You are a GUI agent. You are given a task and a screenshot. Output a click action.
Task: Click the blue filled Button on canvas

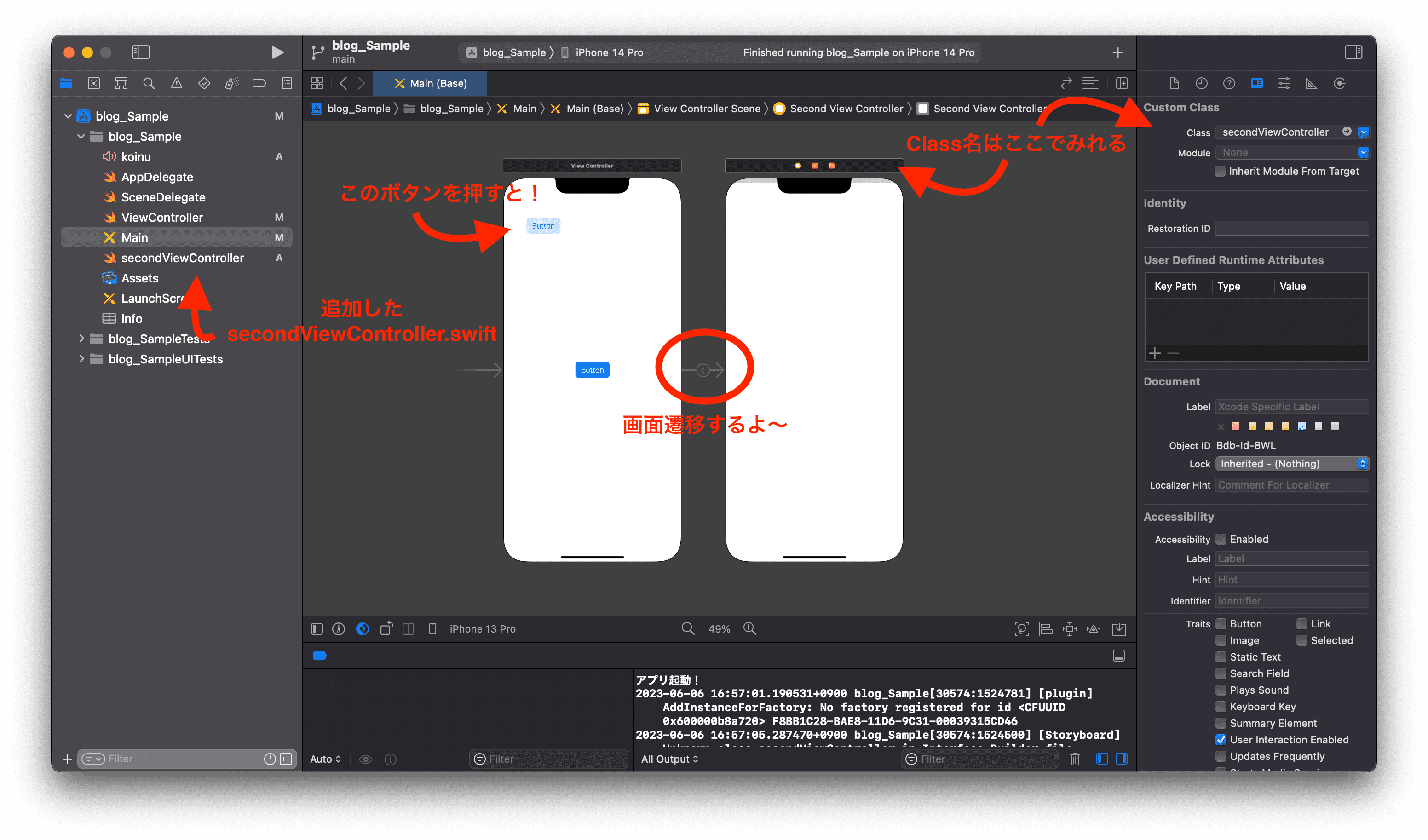[x=592, y=369]
